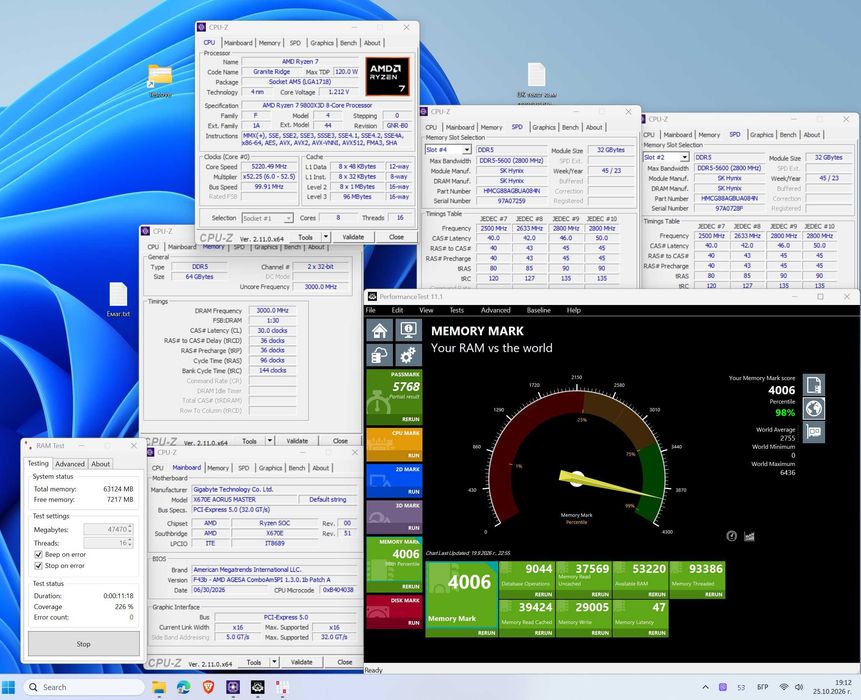Open the system information monitor icon in PerformanceTest
861x700 pixels.
coord(408,330)
